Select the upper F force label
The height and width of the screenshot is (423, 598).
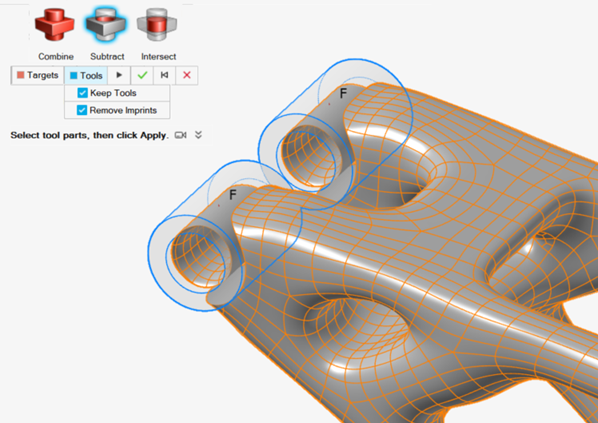[343, 93]
